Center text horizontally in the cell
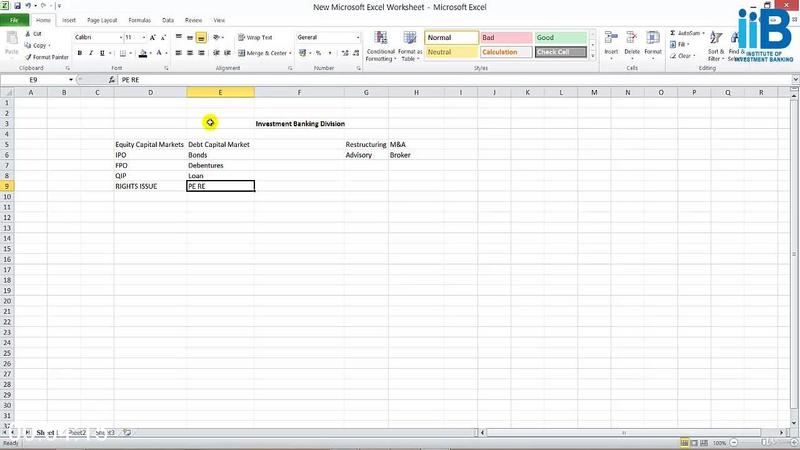The image size is (800, 450). (190, 53)
